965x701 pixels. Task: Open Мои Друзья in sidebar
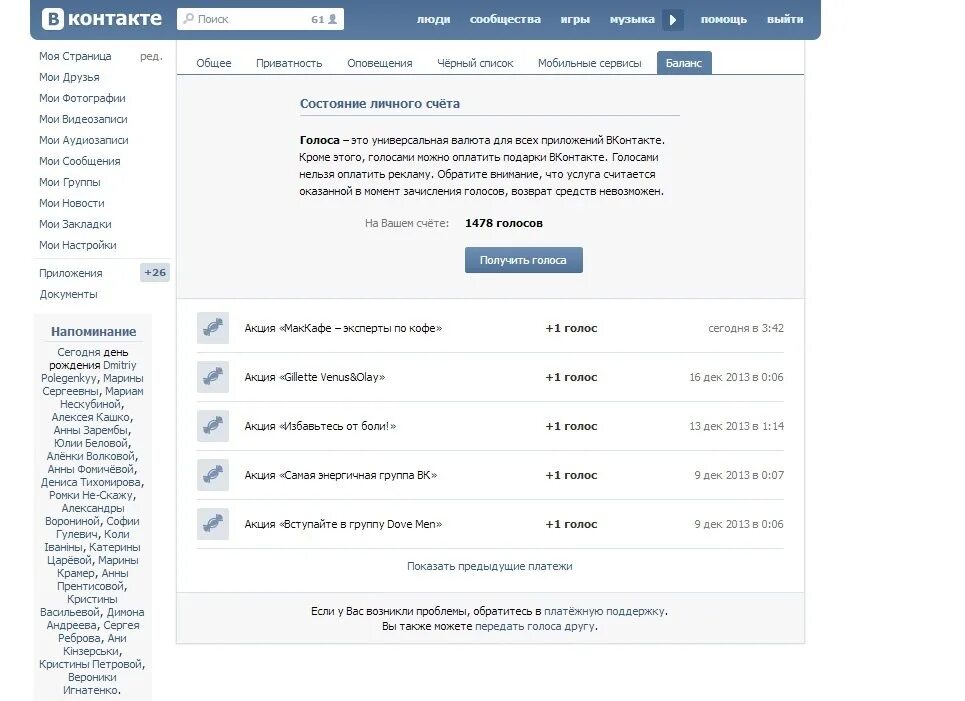click(69, 77)
